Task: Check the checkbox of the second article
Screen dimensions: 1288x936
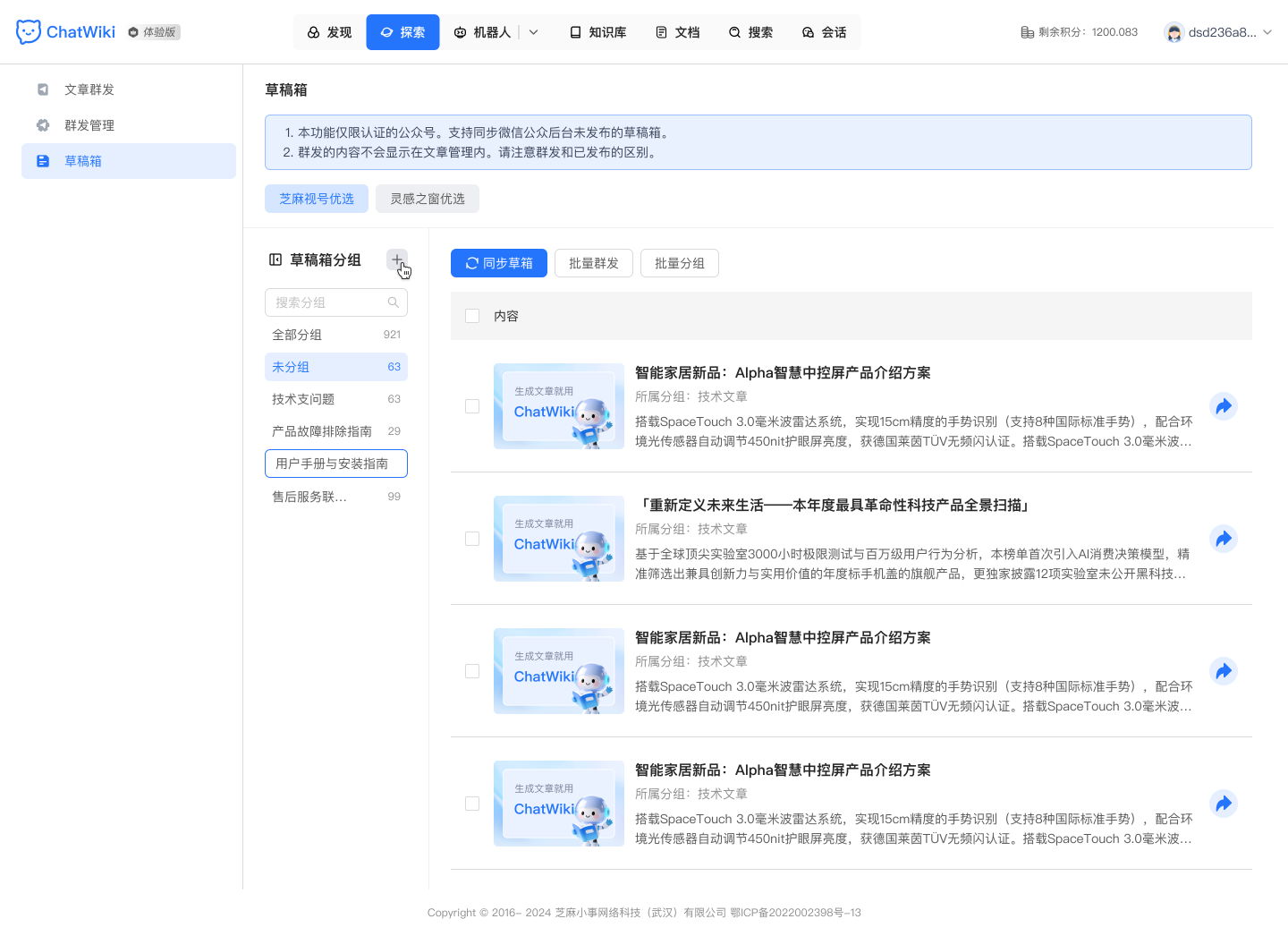Action: (472, 539)
